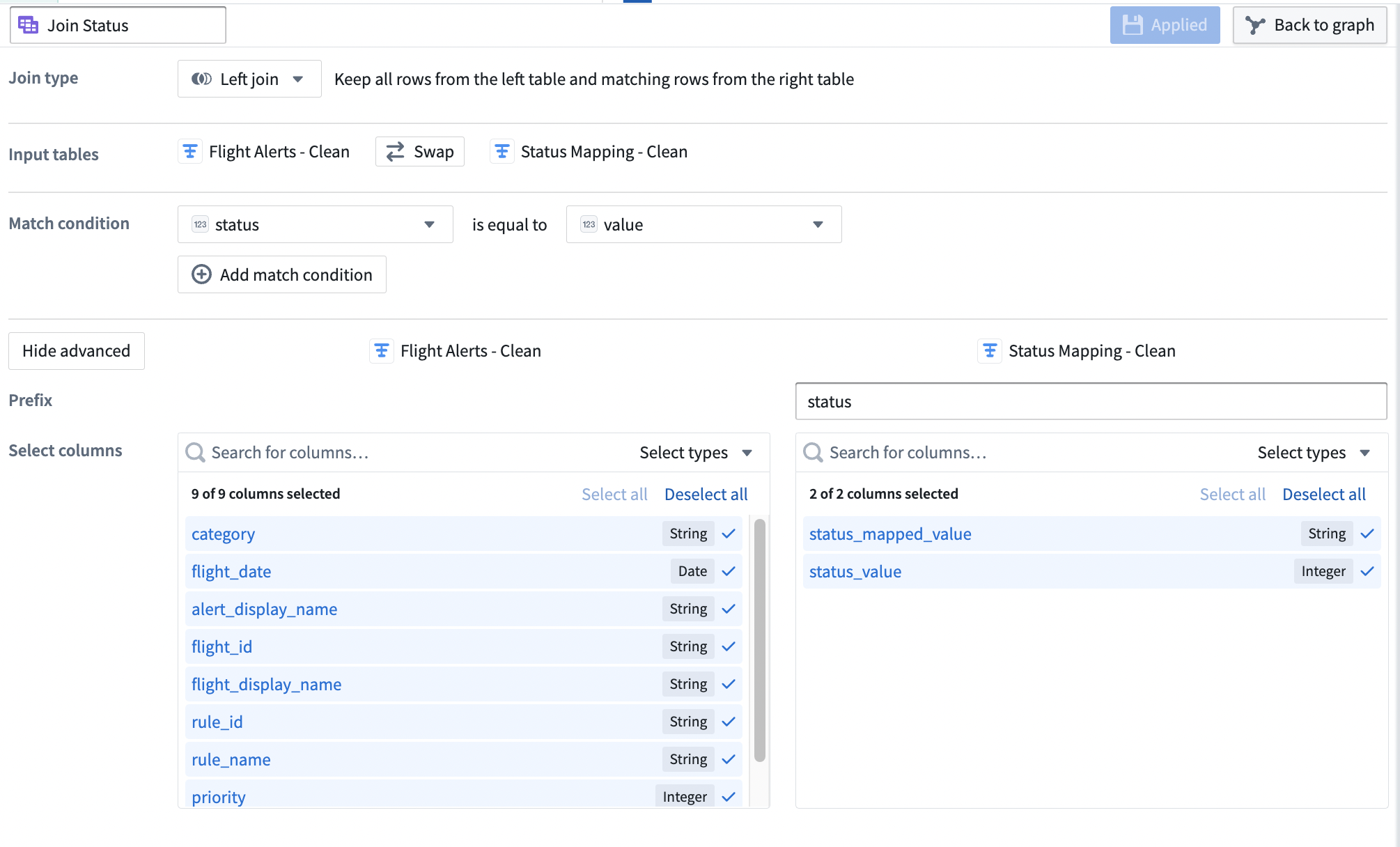Uncheck the category column checkmark
Screen dimensions: 1400x847
729,534
